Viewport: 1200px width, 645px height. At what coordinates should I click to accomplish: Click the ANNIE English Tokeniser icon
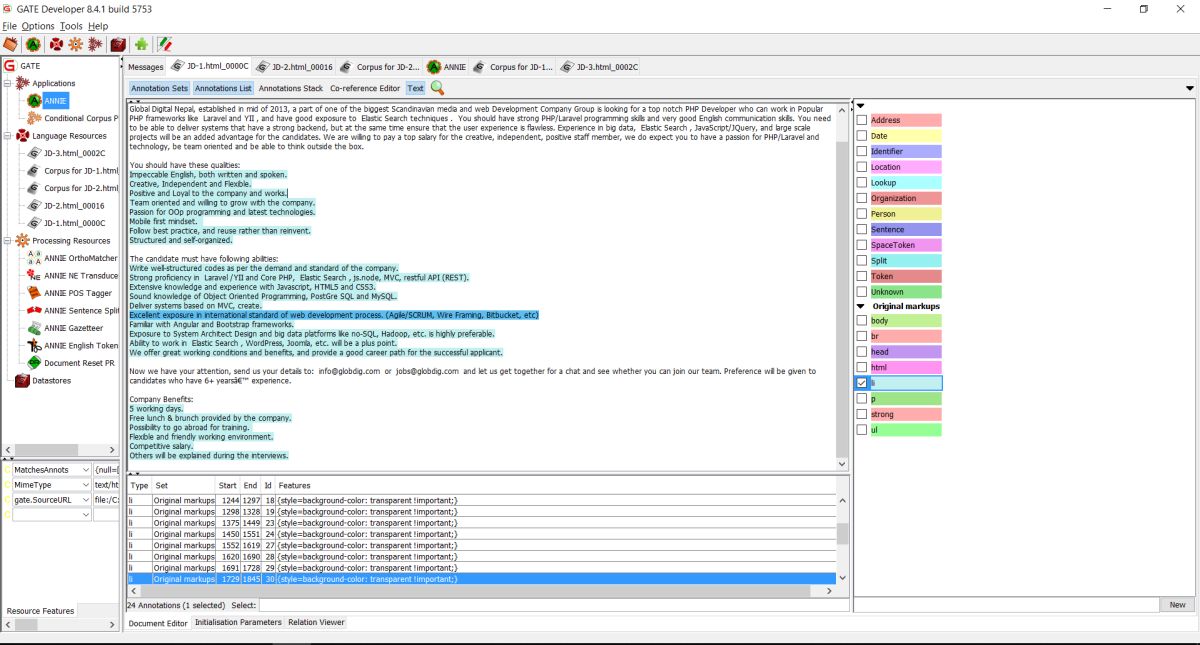coord(35,345)
